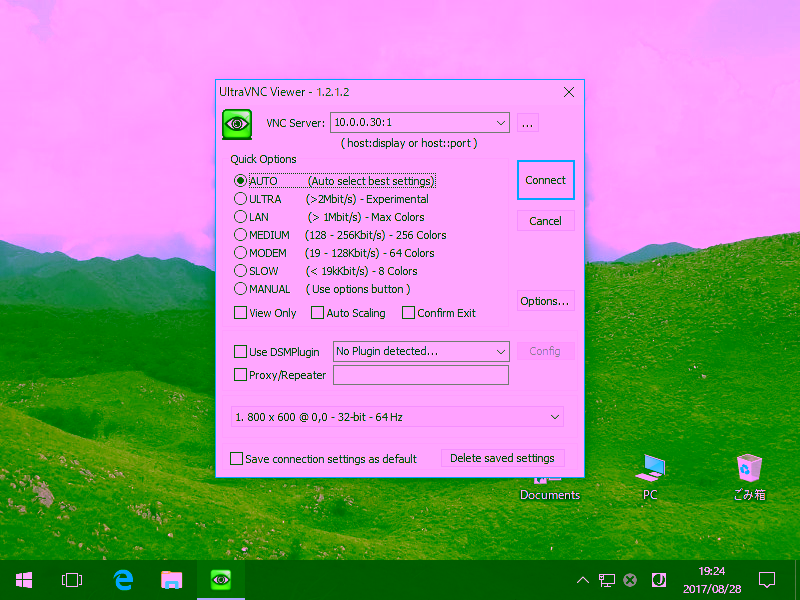Open File Explorer from the taskbar
This screenshot has height=600, width=800.
coord(171,579)
